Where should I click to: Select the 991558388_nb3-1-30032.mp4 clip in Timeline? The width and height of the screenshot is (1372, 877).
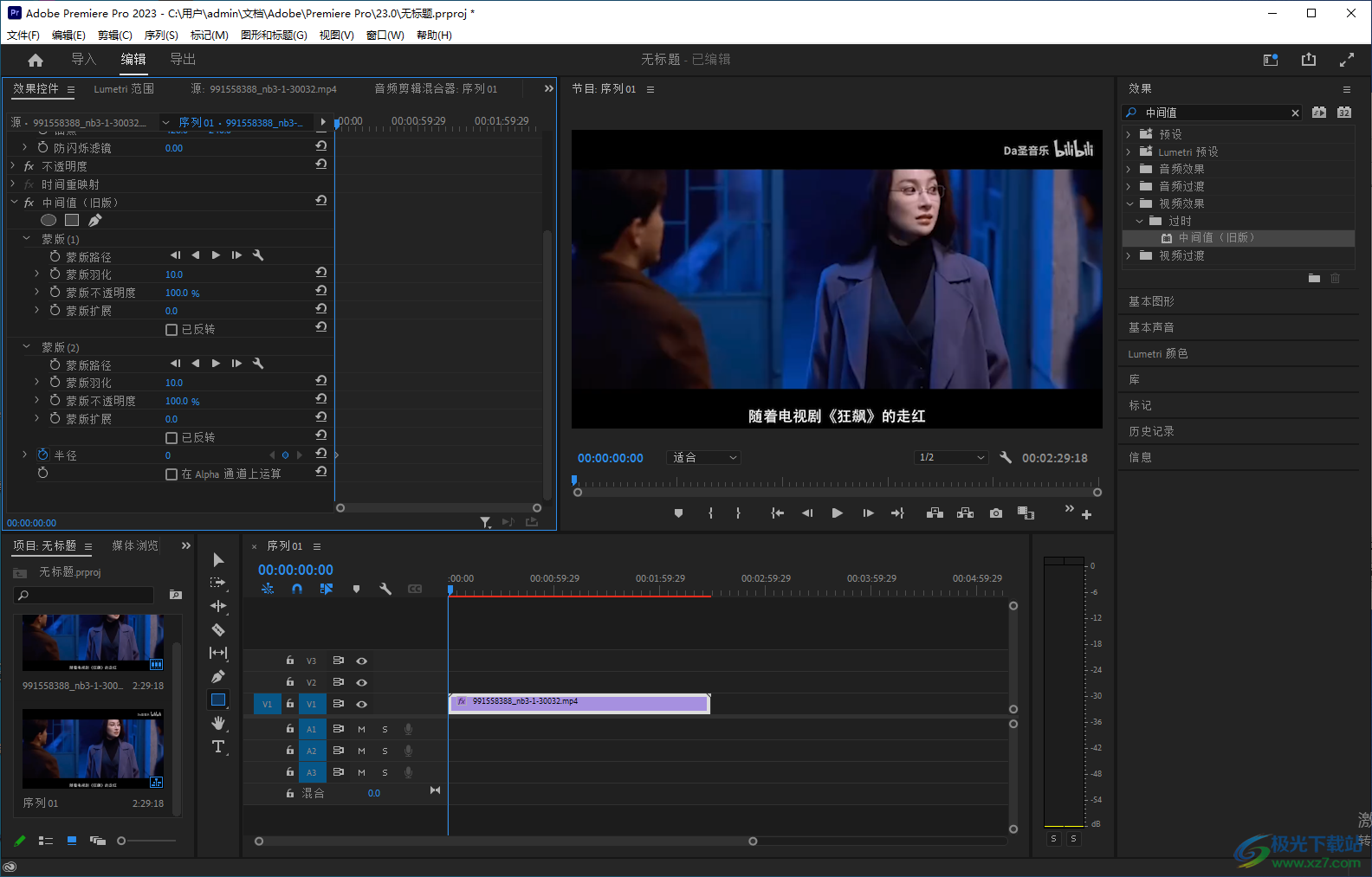coord(579,703)
